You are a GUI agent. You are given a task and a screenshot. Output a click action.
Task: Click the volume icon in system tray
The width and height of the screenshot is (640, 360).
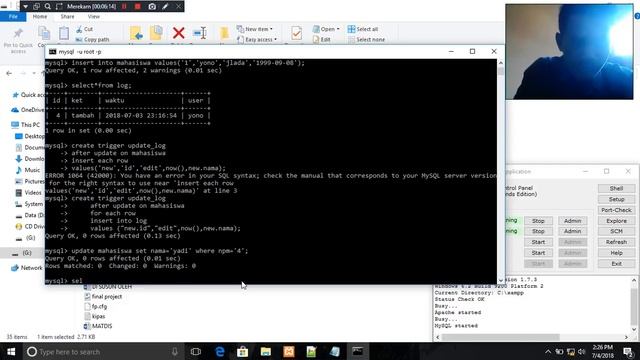(x=582, y=351)
